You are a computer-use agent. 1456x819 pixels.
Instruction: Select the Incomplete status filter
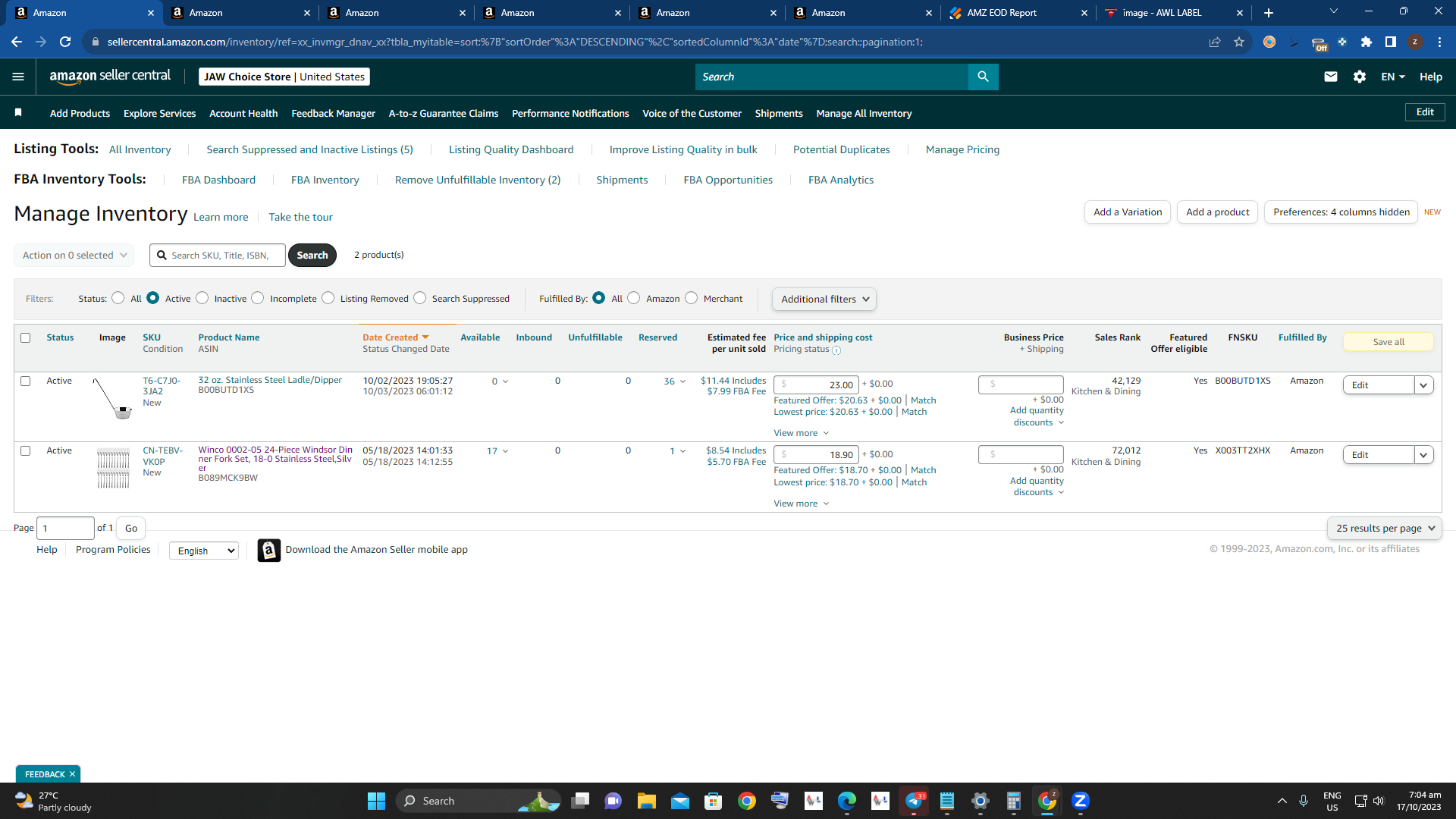[x=258, y=298]
